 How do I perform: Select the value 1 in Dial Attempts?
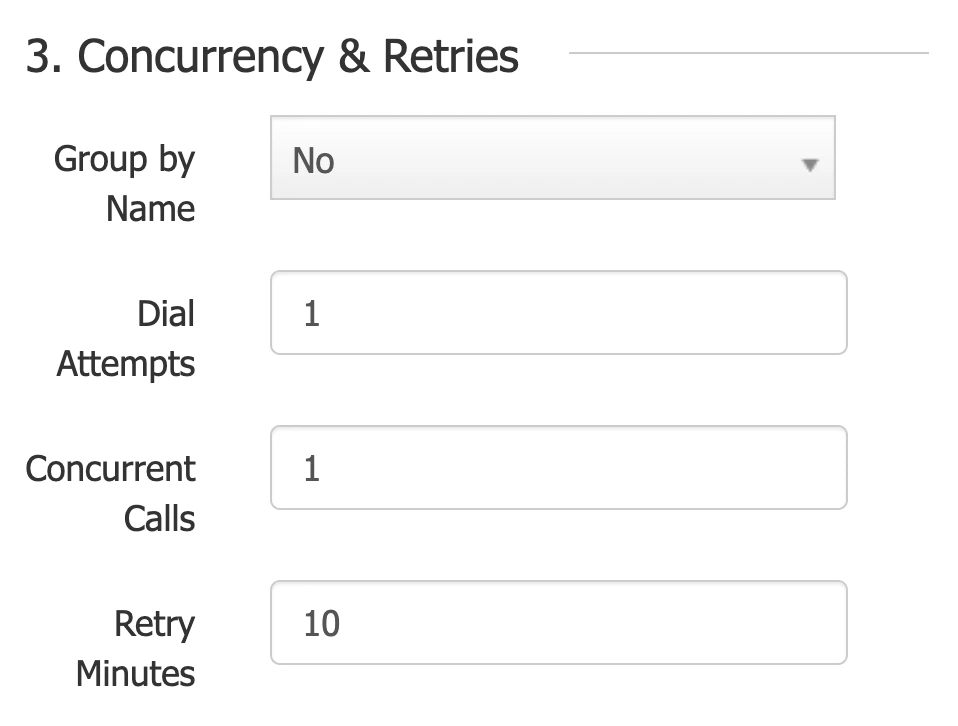coord(309,312)
